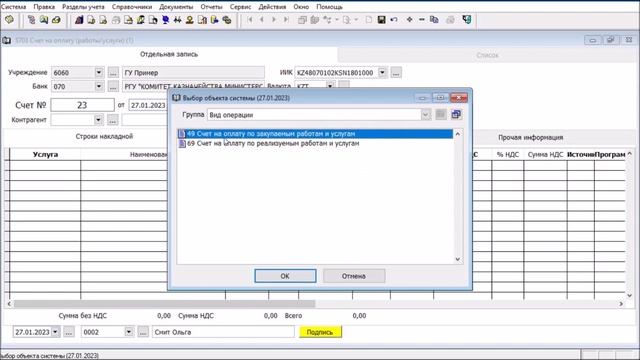640x360 pixels.
Task: Click the copy record icon beside minus
Action: [x=434, y=20]
